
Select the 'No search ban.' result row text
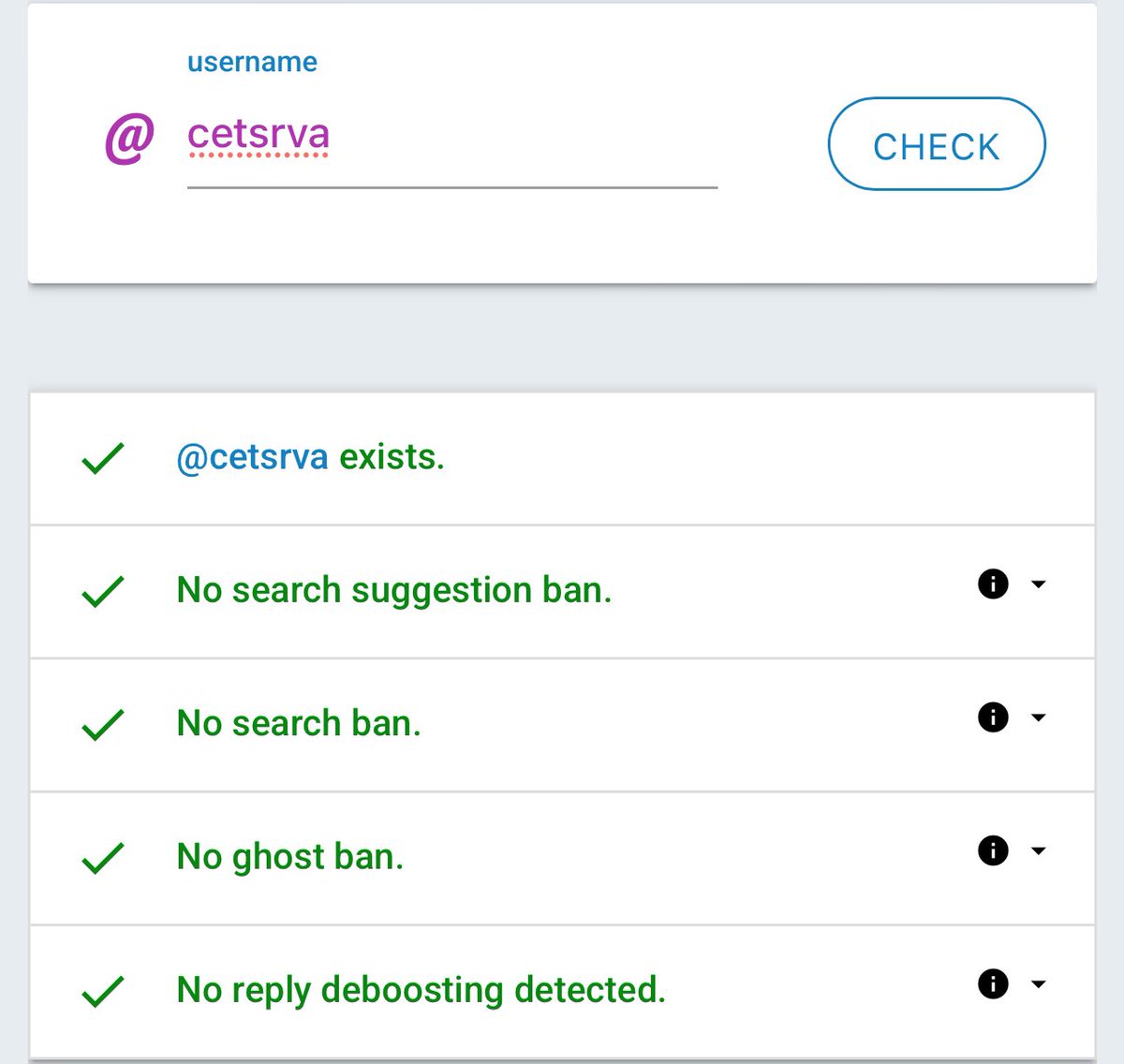299,723
